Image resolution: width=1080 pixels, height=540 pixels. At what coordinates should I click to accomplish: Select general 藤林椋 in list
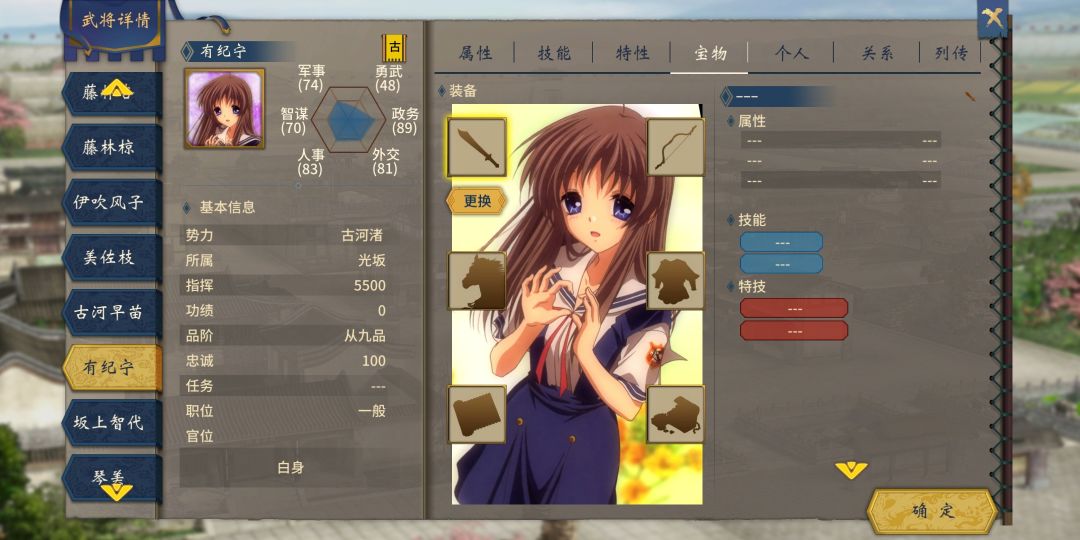point(112,148)
